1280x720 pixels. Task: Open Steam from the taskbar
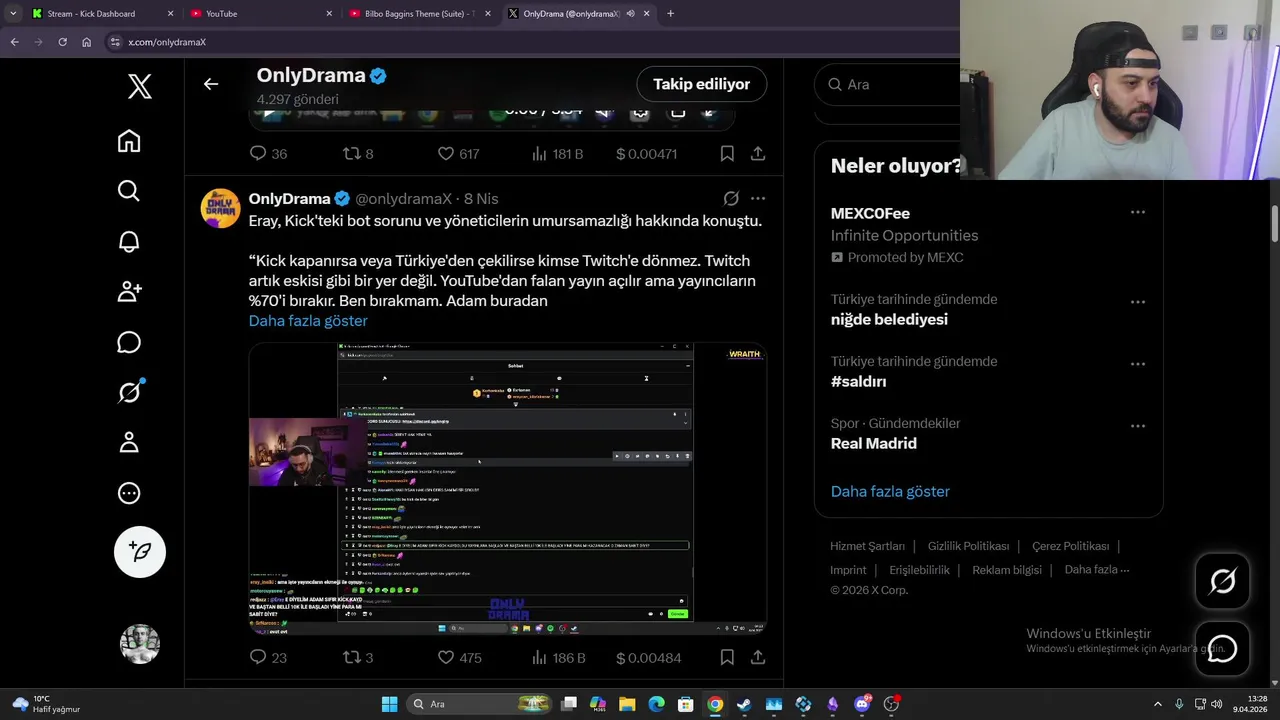coord(744,704)
